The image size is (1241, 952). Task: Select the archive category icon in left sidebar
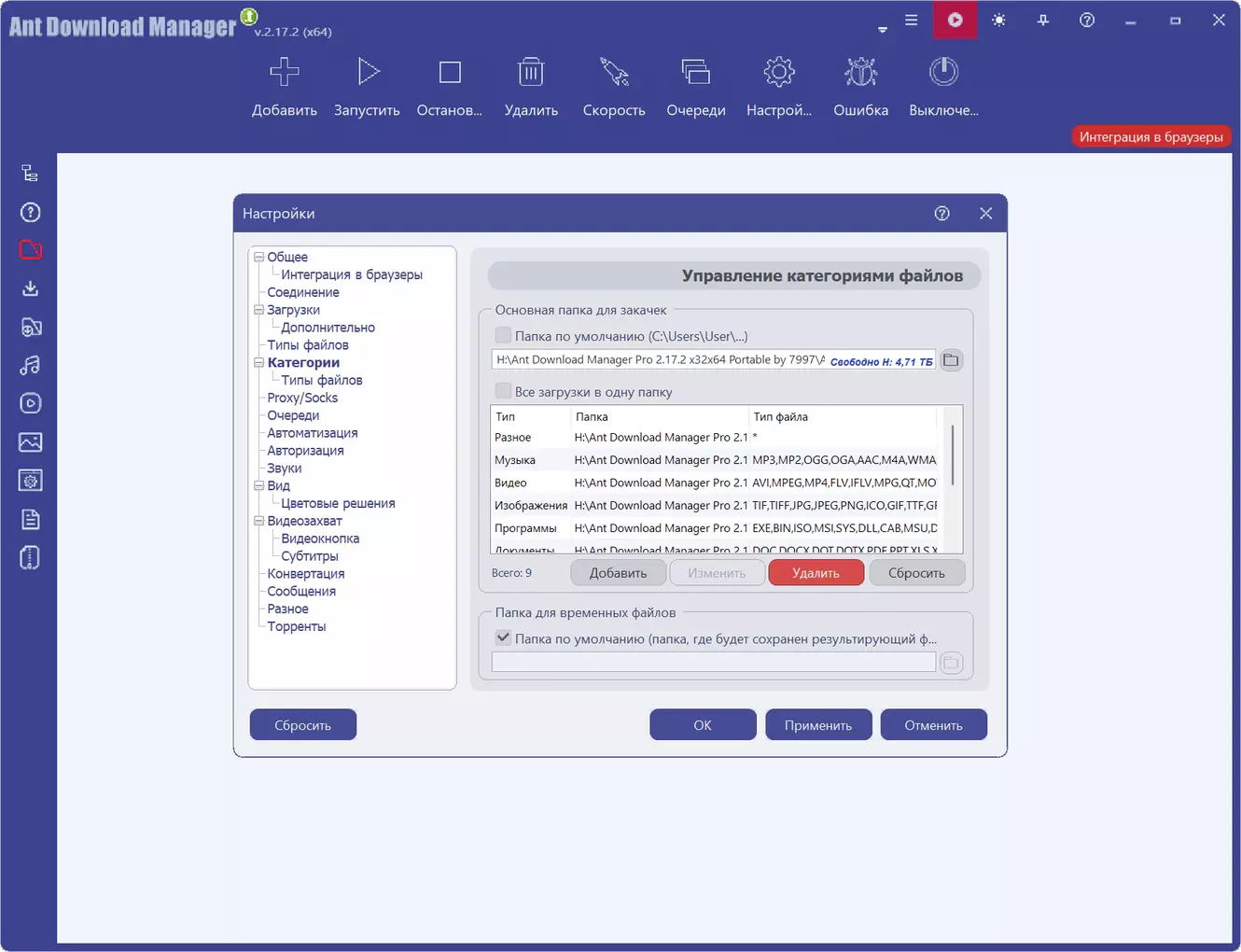tap(30, 557)
